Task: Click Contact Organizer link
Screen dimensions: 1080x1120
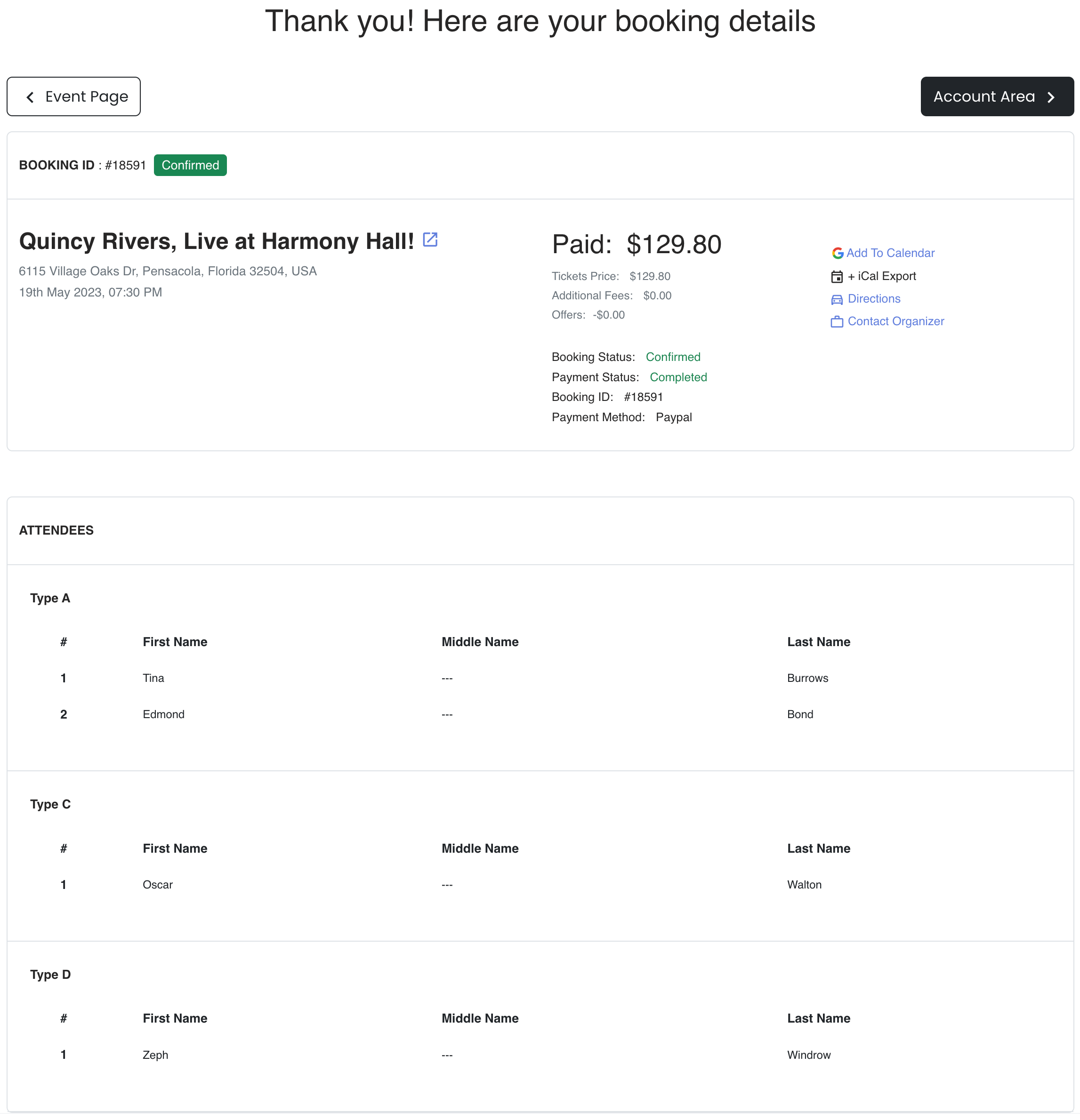Action: pos(895,321)
